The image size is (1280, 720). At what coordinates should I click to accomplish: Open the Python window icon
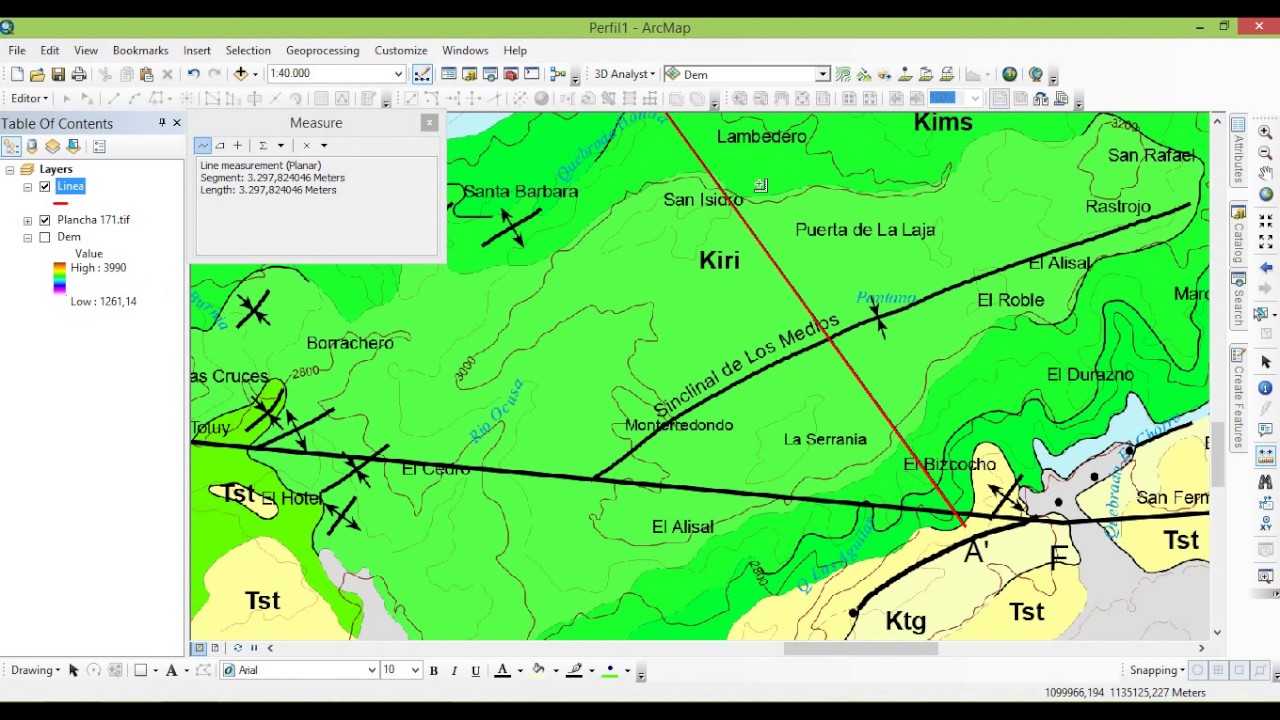click(532, 74)
